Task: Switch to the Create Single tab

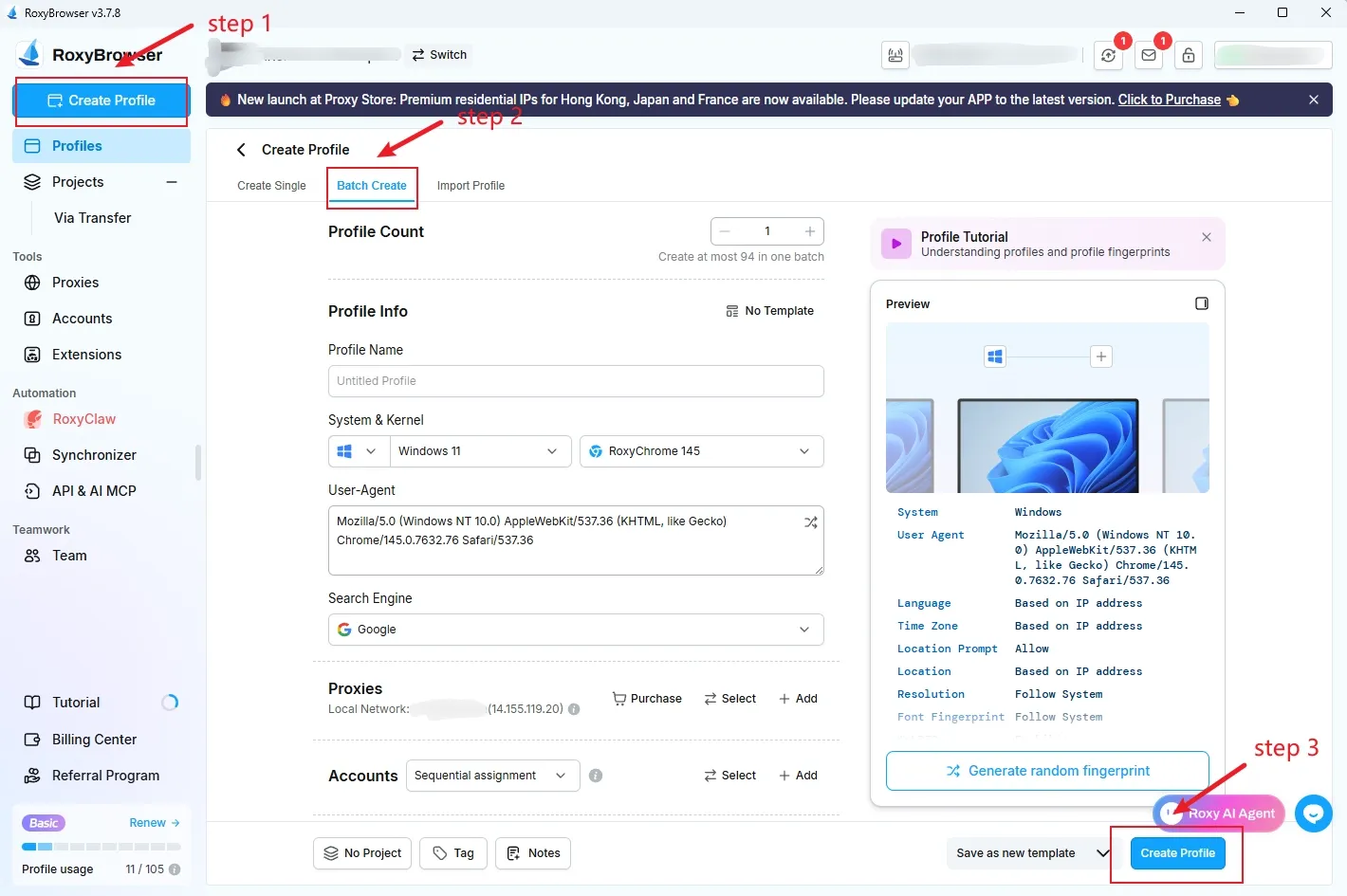Action: pyautogui.click(x=271, y=185)
